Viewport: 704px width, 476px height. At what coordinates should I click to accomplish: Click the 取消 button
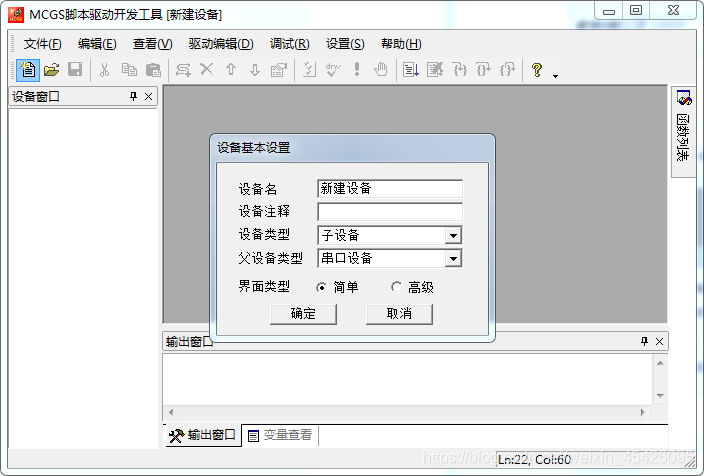399,313
